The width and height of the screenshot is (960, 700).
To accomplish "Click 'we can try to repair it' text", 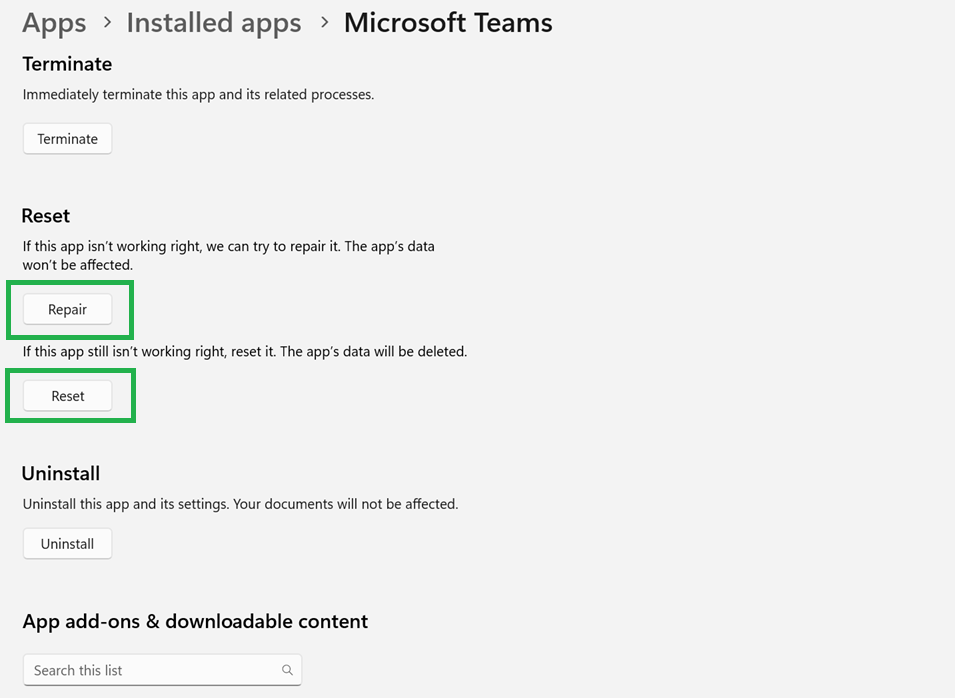I will (273, 247).
